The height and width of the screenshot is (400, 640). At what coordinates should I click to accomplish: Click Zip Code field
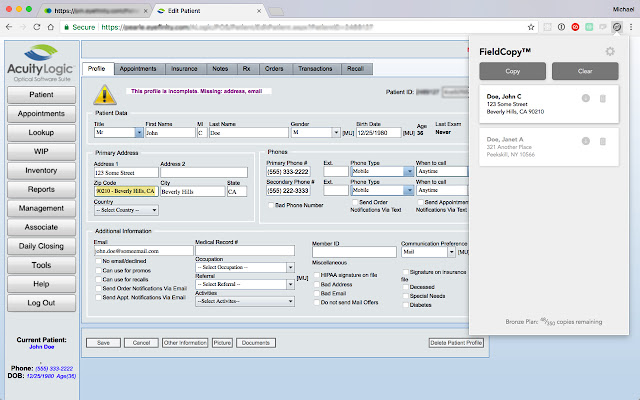126,191
